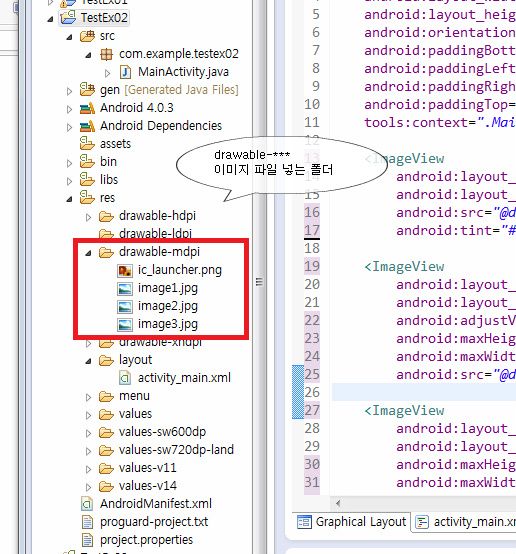Select the values-v11 folder label
The width and height of the screenshot is (516, 554).
click(148, 468)
